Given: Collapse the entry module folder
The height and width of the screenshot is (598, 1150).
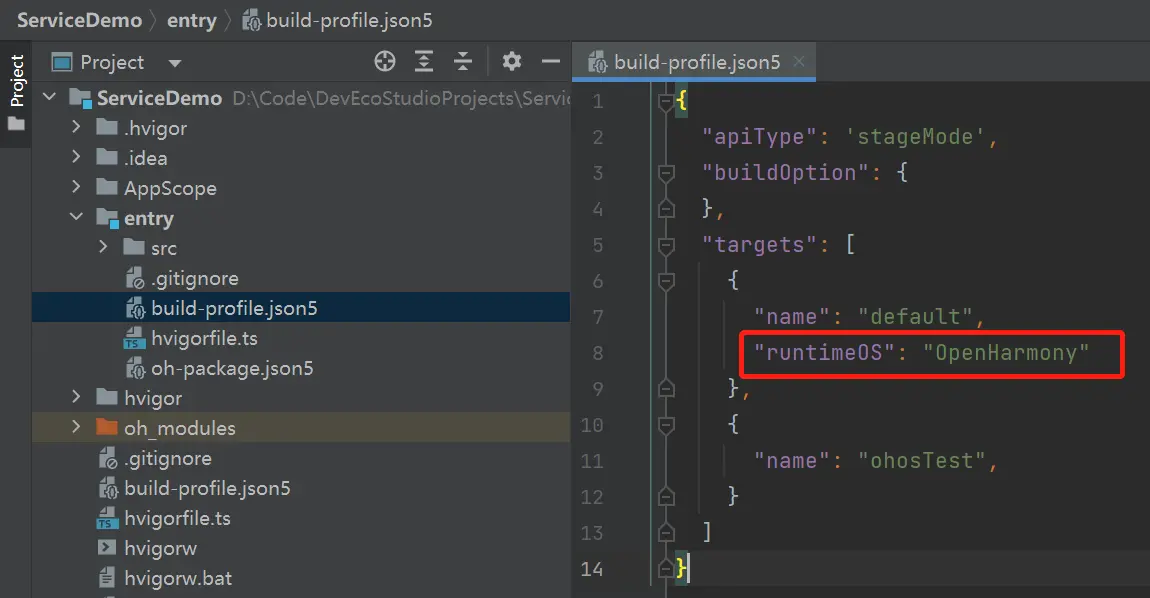Looking at the screenshot, I should click(76, 216).
